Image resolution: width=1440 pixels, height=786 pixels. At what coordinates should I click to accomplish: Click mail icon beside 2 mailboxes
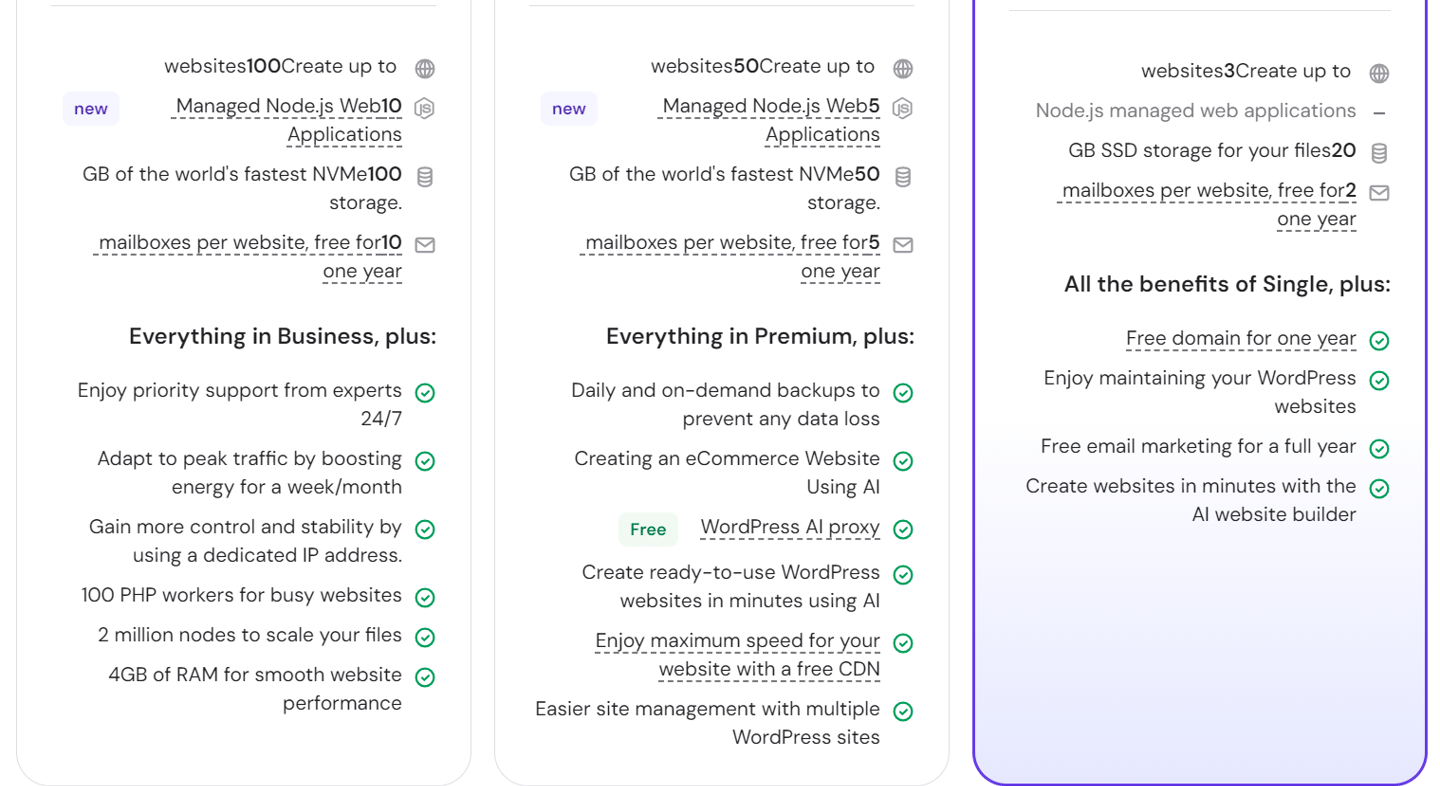(x=1379, y=193)
